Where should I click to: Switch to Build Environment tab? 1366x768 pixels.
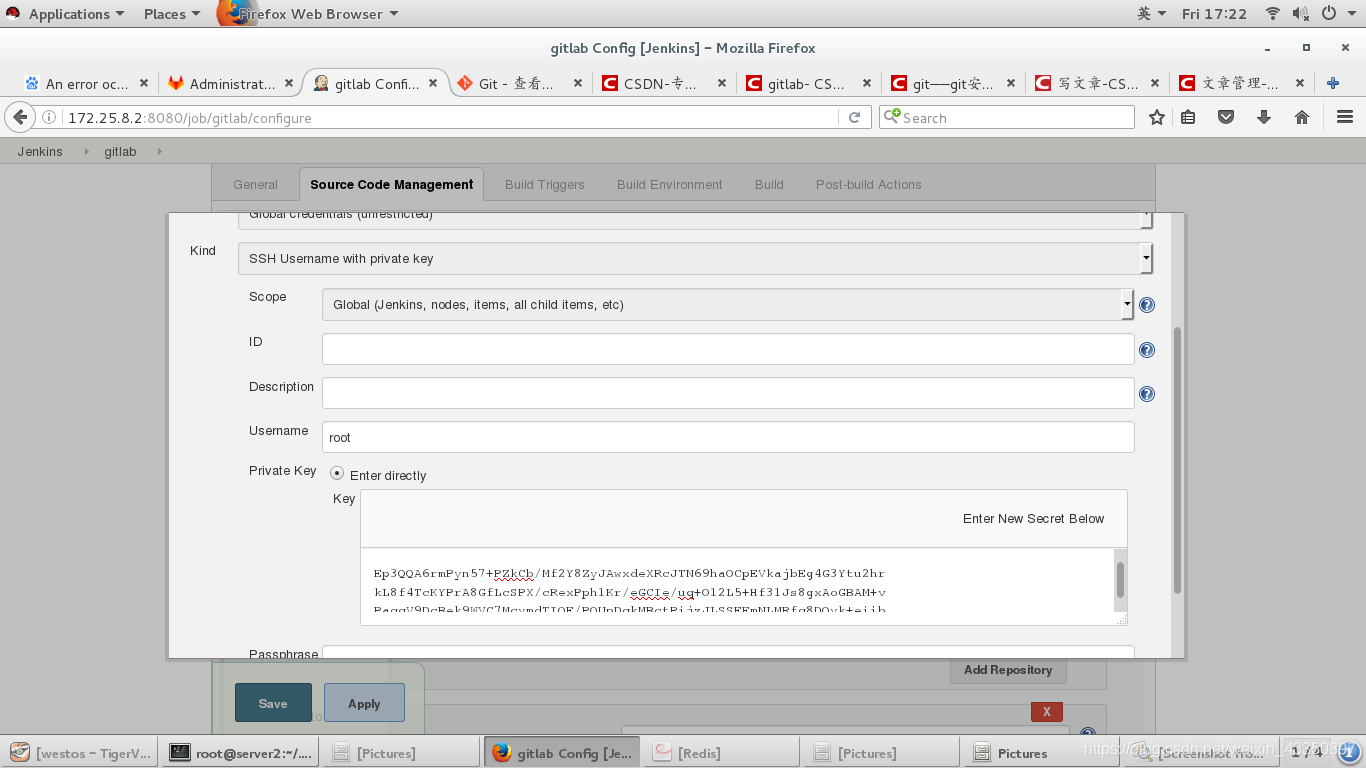click(x=669, y=184)
